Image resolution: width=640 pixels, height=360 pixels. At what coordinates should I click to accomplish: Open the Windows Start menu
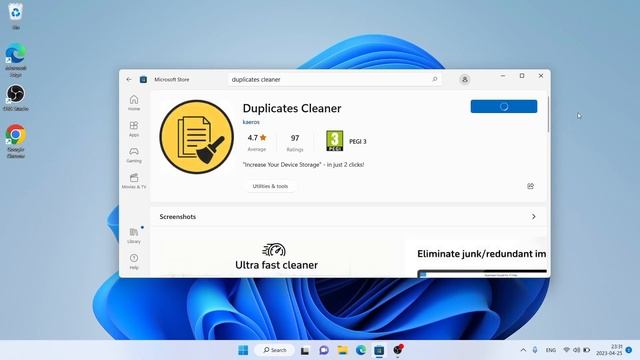pos(243,350)
